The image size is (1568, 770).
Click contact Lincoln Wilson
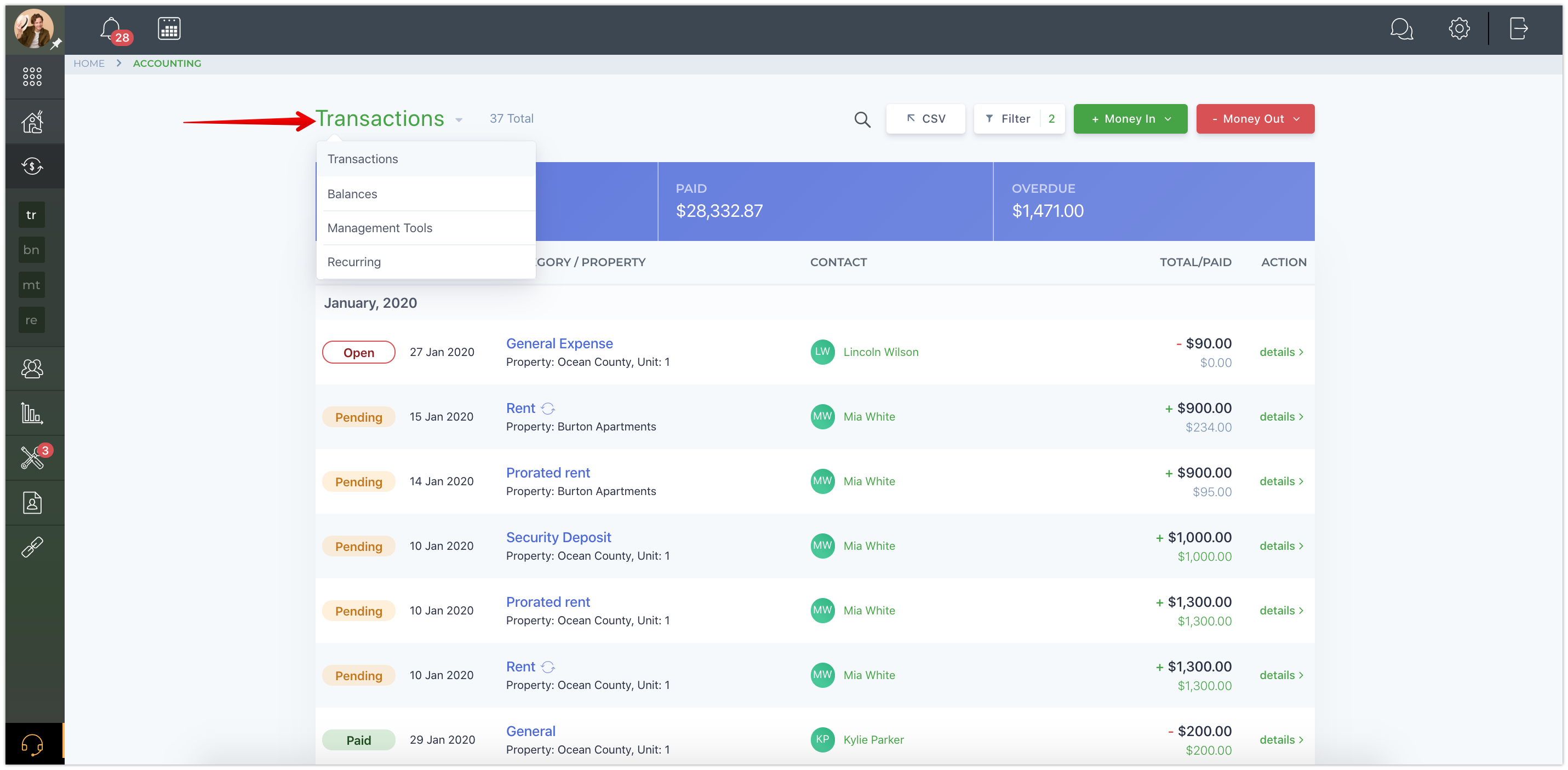click(x=881, y=352)
